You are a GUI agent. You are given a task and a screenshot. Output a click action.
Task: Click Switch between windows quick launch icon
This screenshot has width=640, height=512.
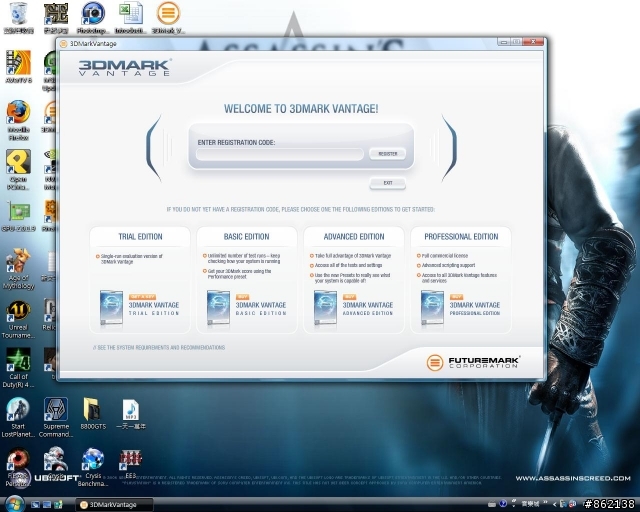pyautogui.click(x=47, y=505)
